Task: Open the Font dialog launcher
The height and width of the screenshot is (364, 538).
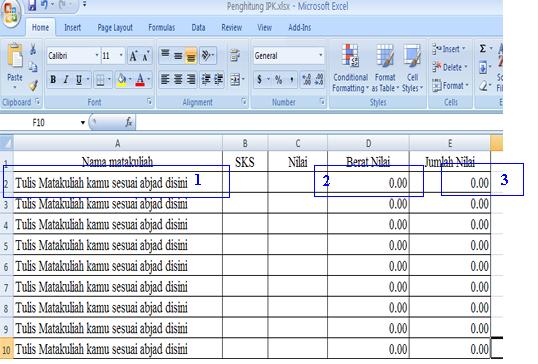Action: (x=149, y=102)
